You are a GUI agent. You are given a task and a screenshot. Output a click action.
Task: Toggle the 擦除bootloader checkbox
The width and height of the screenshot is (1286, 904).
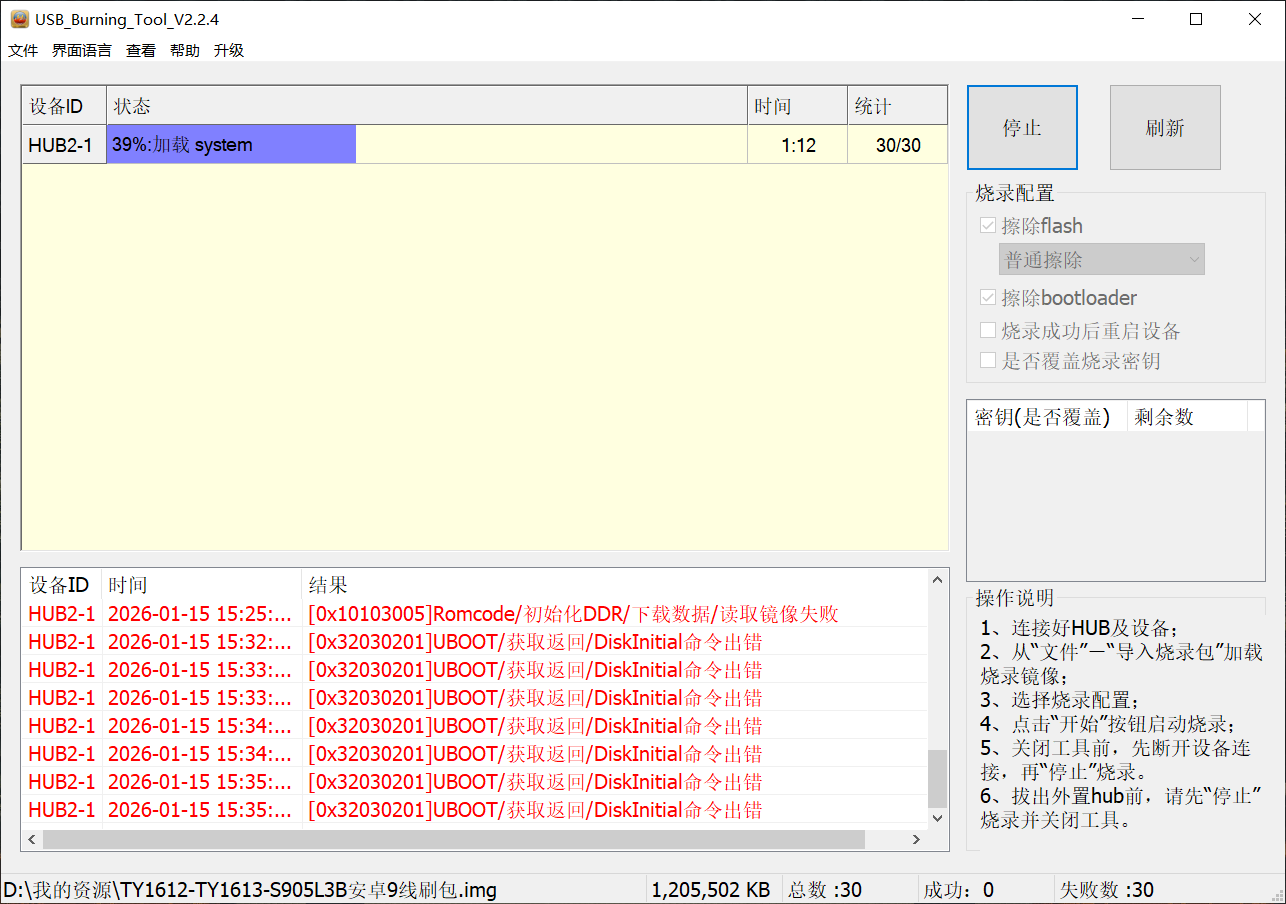pyautogui.click(x=988, y=298)
